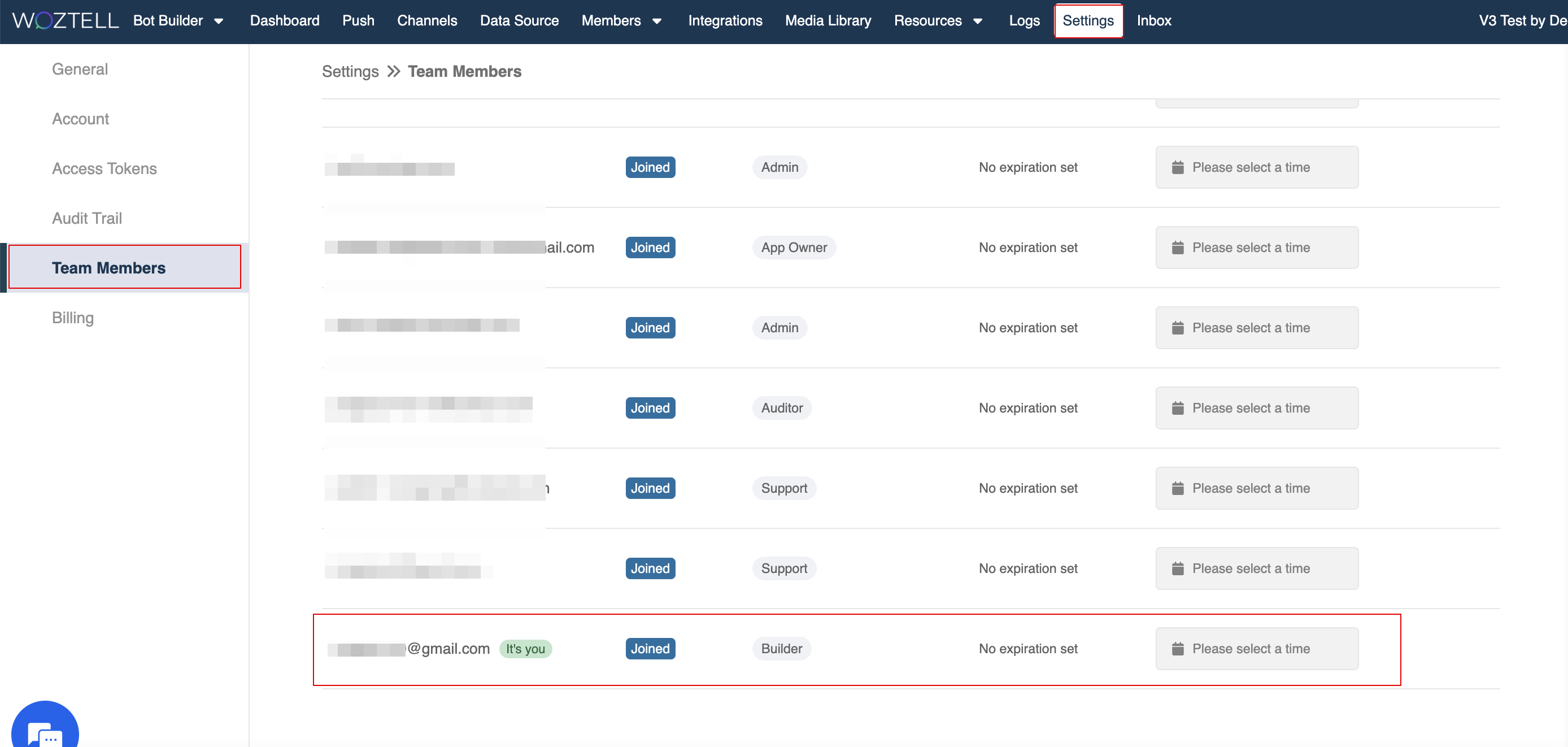Viewport: 1568px width, 747px height.
Task: Open Access Tokens settings
Action: coord(104,168)
